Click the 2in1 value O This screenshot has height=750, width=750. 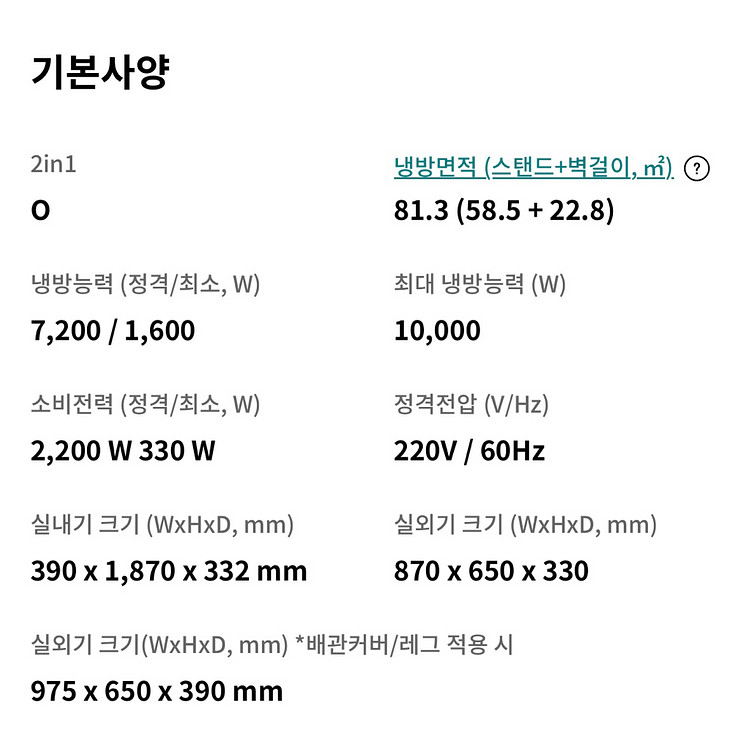[x=40, y=210]
